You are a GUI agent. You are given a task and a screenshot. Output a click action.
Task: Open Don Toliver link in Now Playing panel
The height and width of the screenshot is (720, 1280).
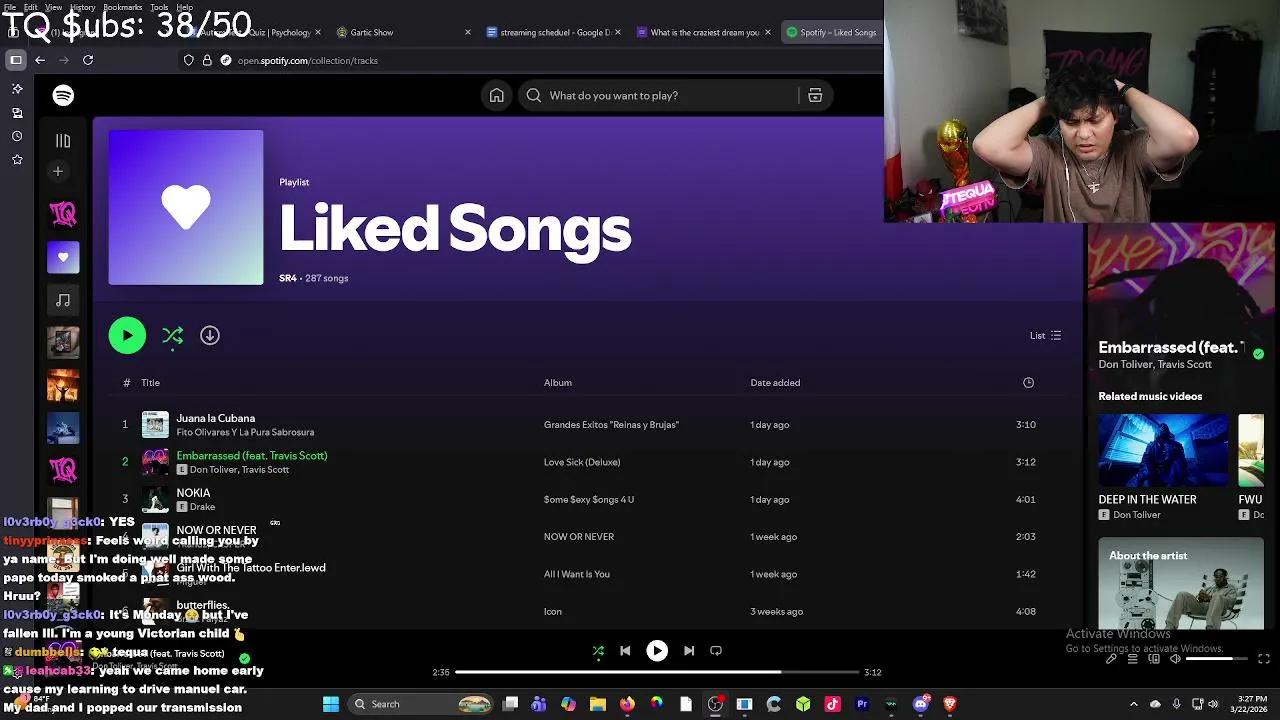(x=1125, y=364)
